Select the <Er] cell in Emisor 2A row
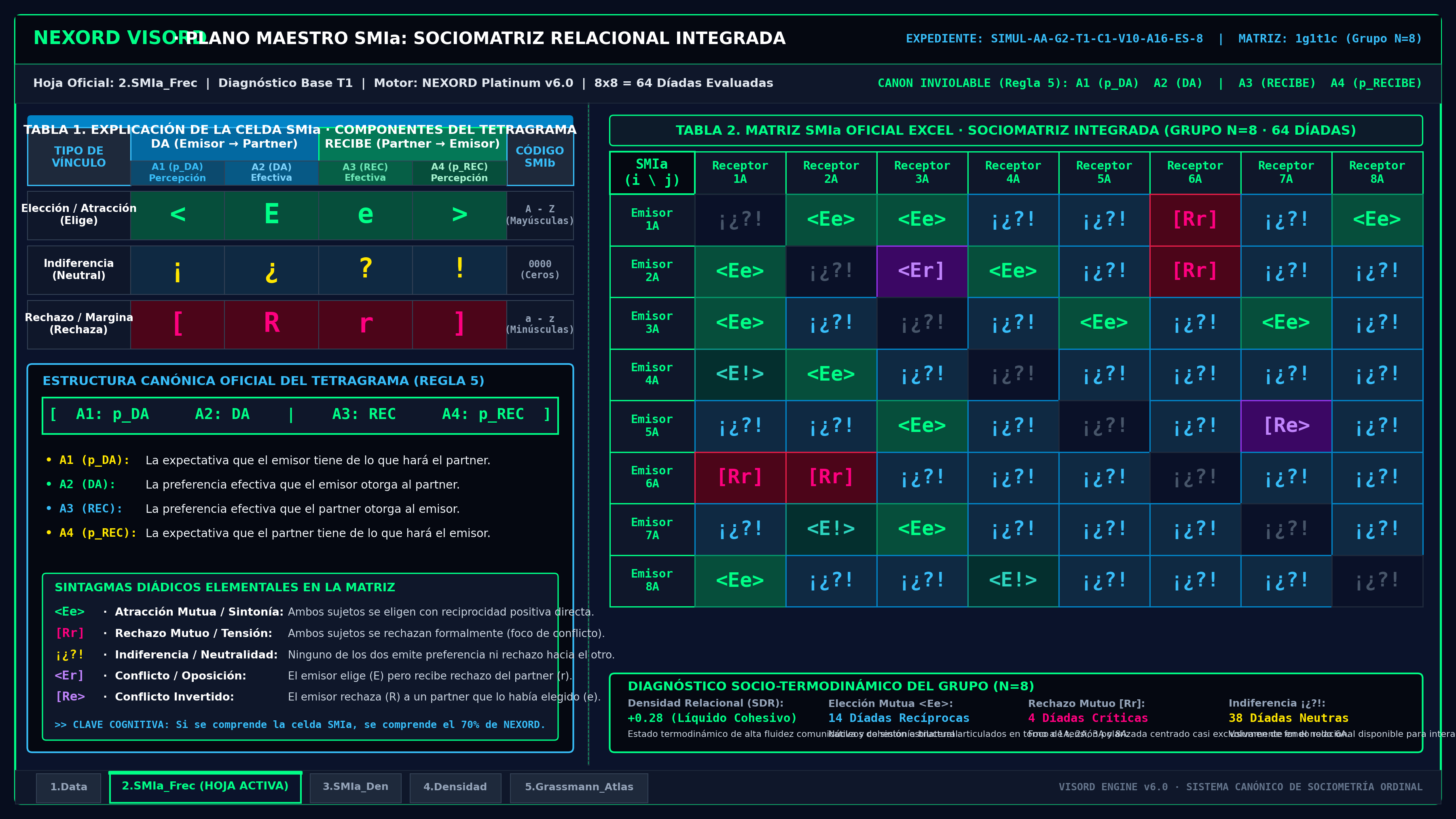 (x=922, y=271)
